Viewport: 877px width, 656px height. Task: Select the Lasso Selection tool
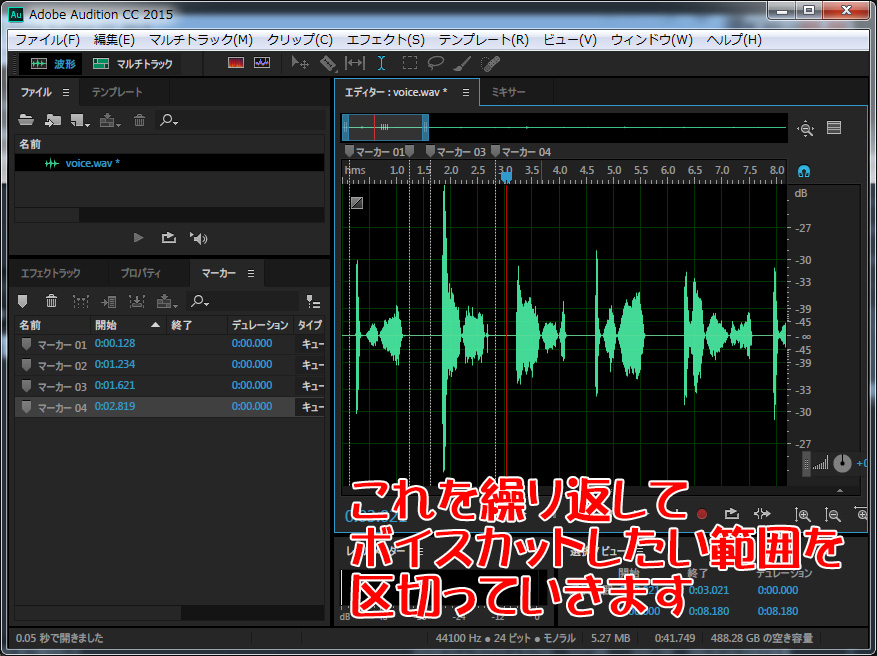tap(436, 63)
